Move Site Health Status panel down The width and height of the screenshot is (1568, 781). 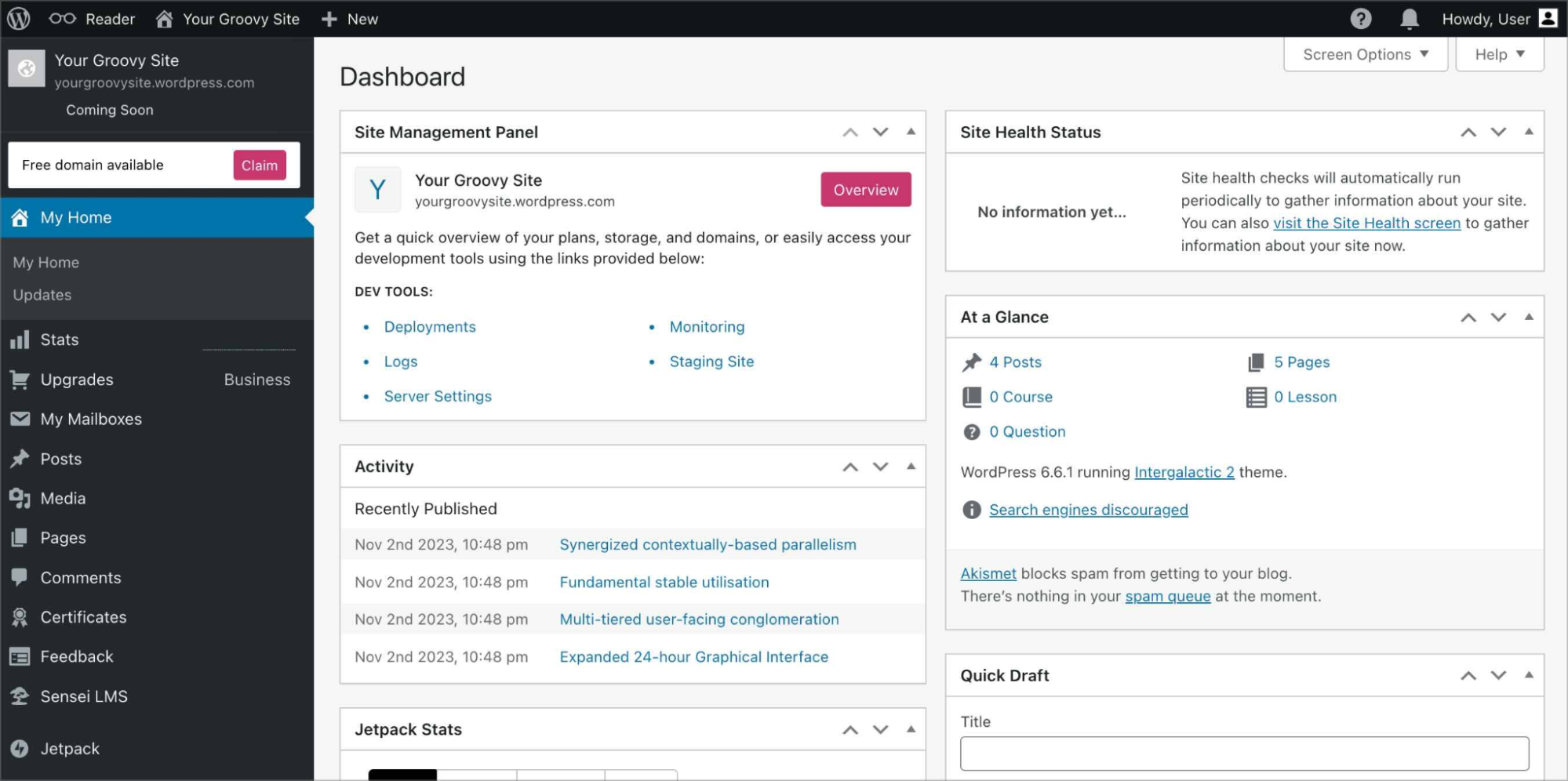click(x=1498, y=132)
